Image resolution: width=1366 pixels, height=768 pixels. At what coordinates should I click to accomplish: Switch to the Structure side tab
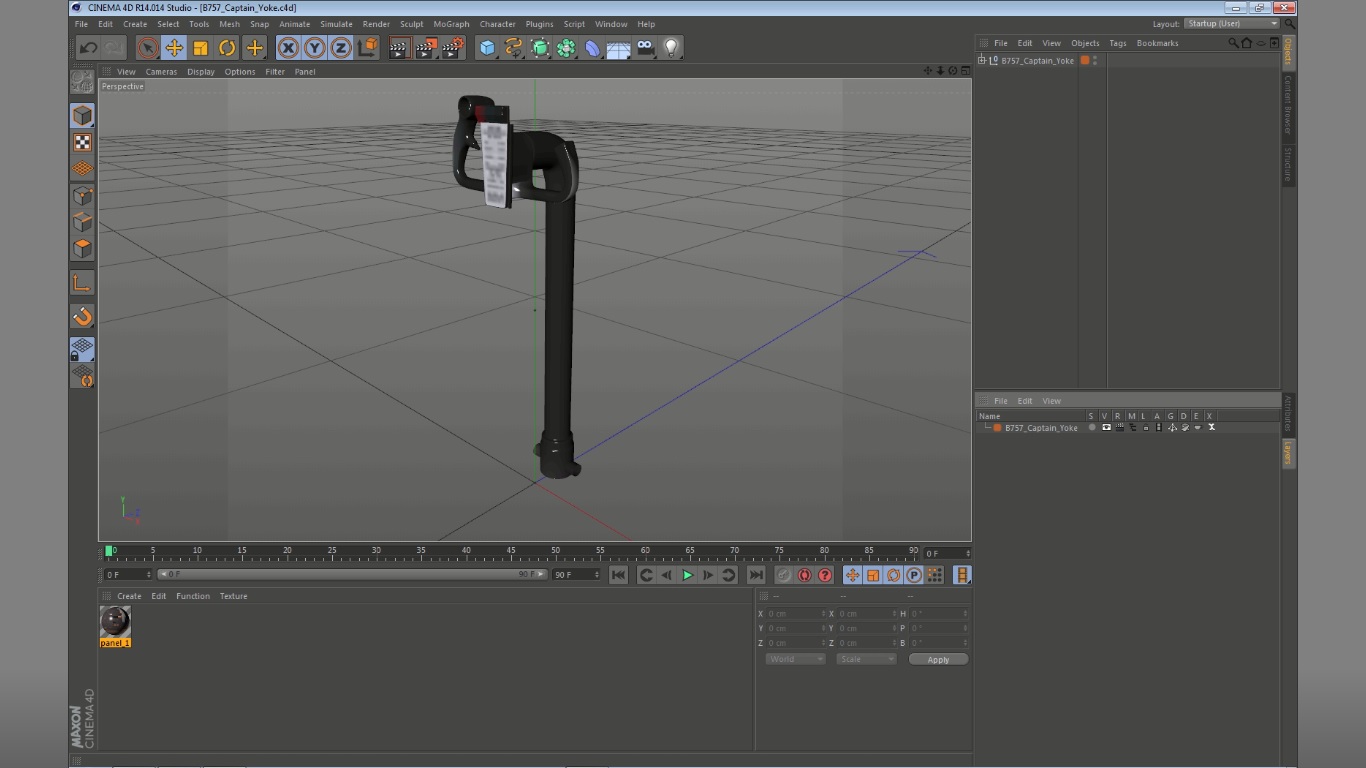click(1288, 165)
